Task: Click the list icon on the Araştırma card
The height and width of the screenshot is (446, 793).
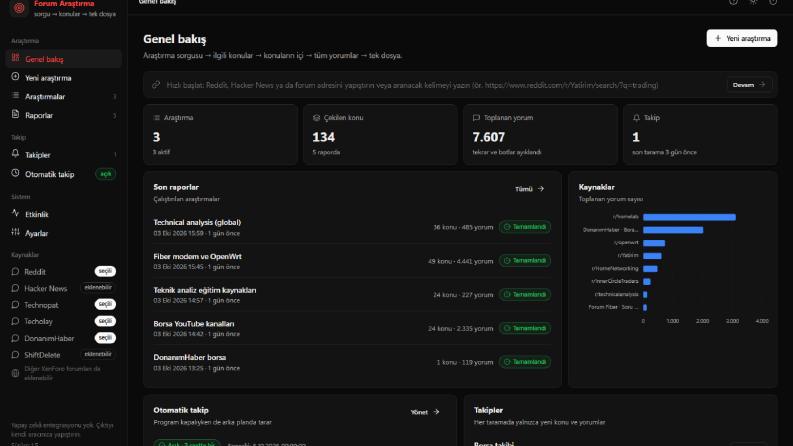Action: [x=156, y=118]
